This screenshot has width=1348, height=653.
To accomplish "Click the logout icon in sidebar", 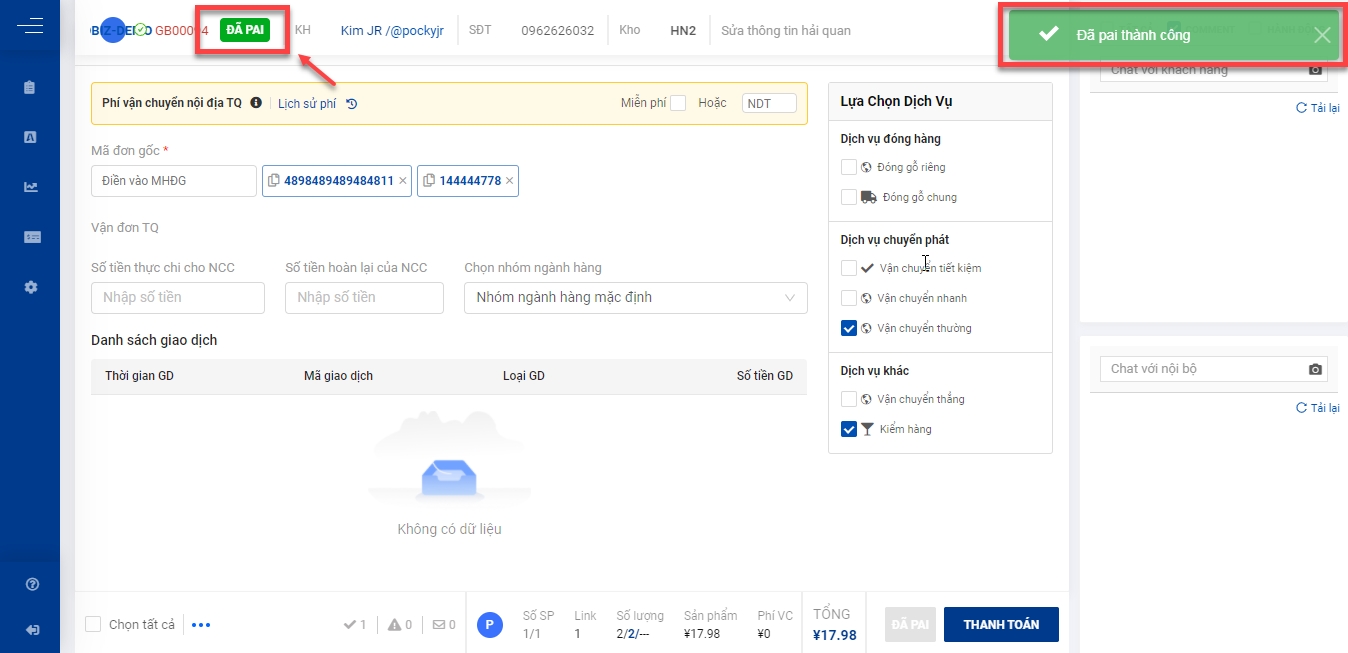I will [x=32, y=629].
